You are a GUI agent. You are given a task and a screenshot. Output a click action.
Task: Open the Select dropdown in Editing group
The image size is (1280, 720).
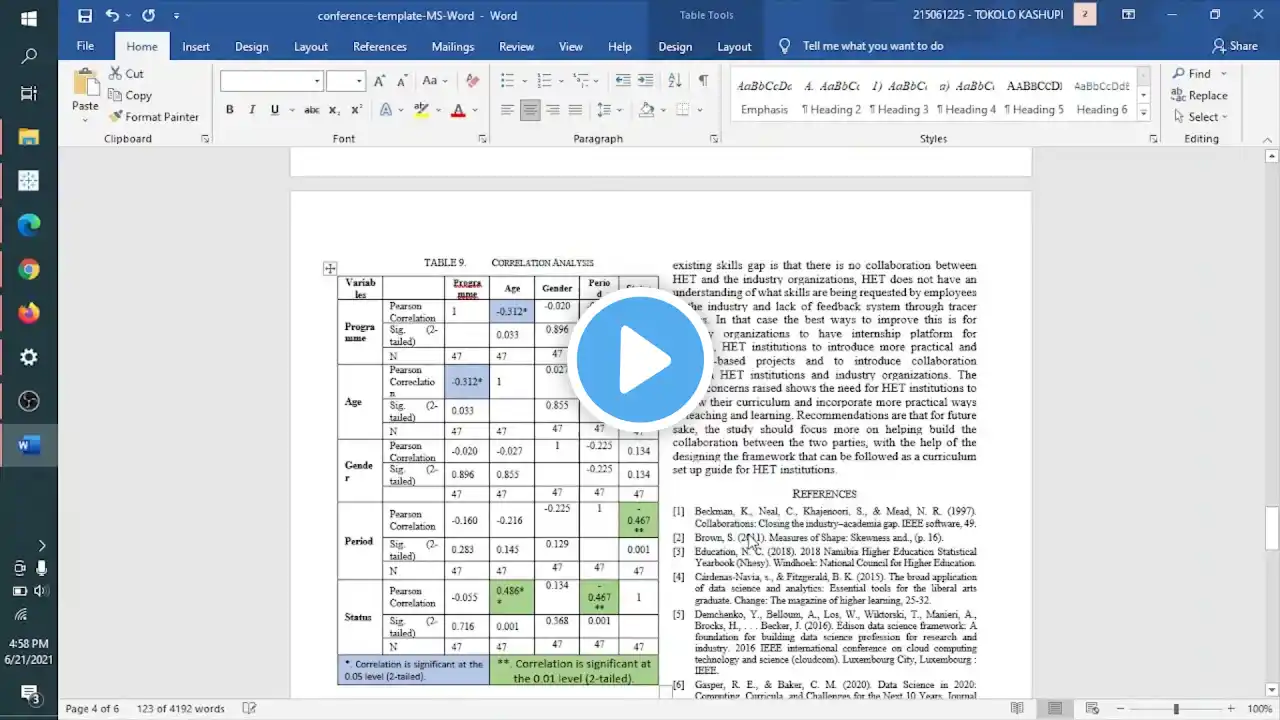[1200, 117]
